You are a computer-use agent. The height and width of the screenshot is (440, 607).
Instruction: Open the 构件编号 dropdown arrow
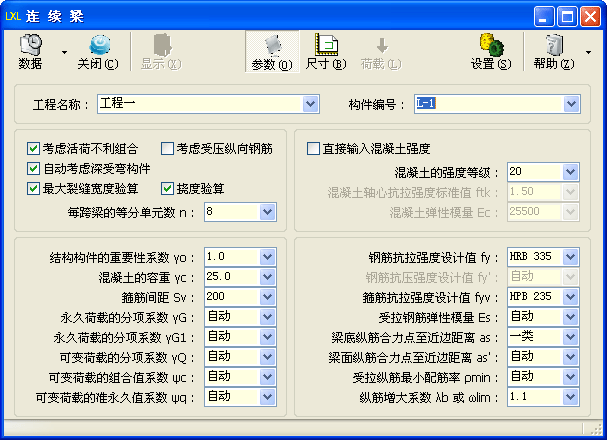pyautogui.click(x=571, y=104)
